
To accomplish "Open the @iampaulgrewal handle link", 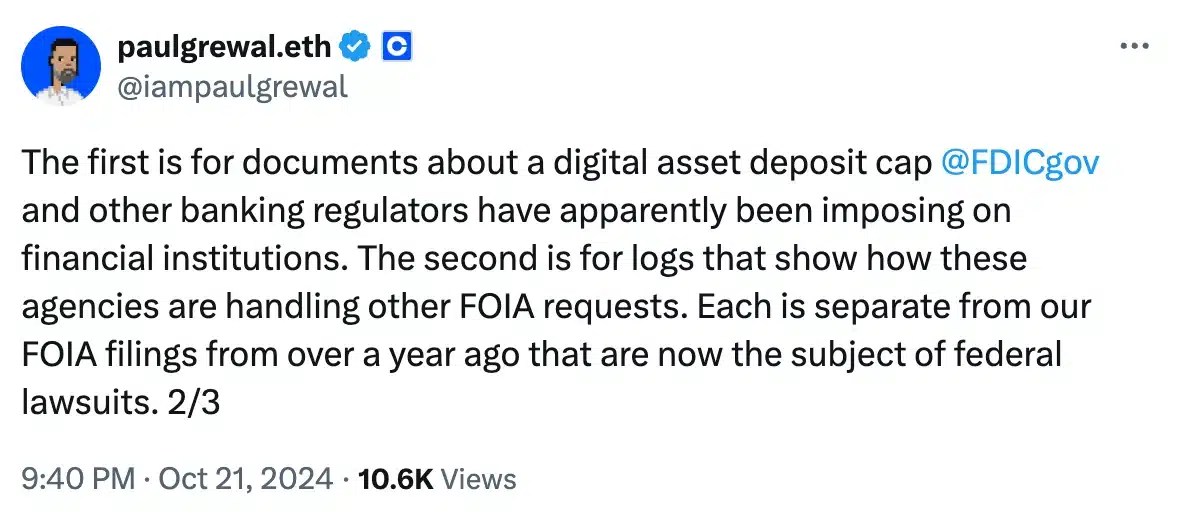I will [x=232, y=87].
